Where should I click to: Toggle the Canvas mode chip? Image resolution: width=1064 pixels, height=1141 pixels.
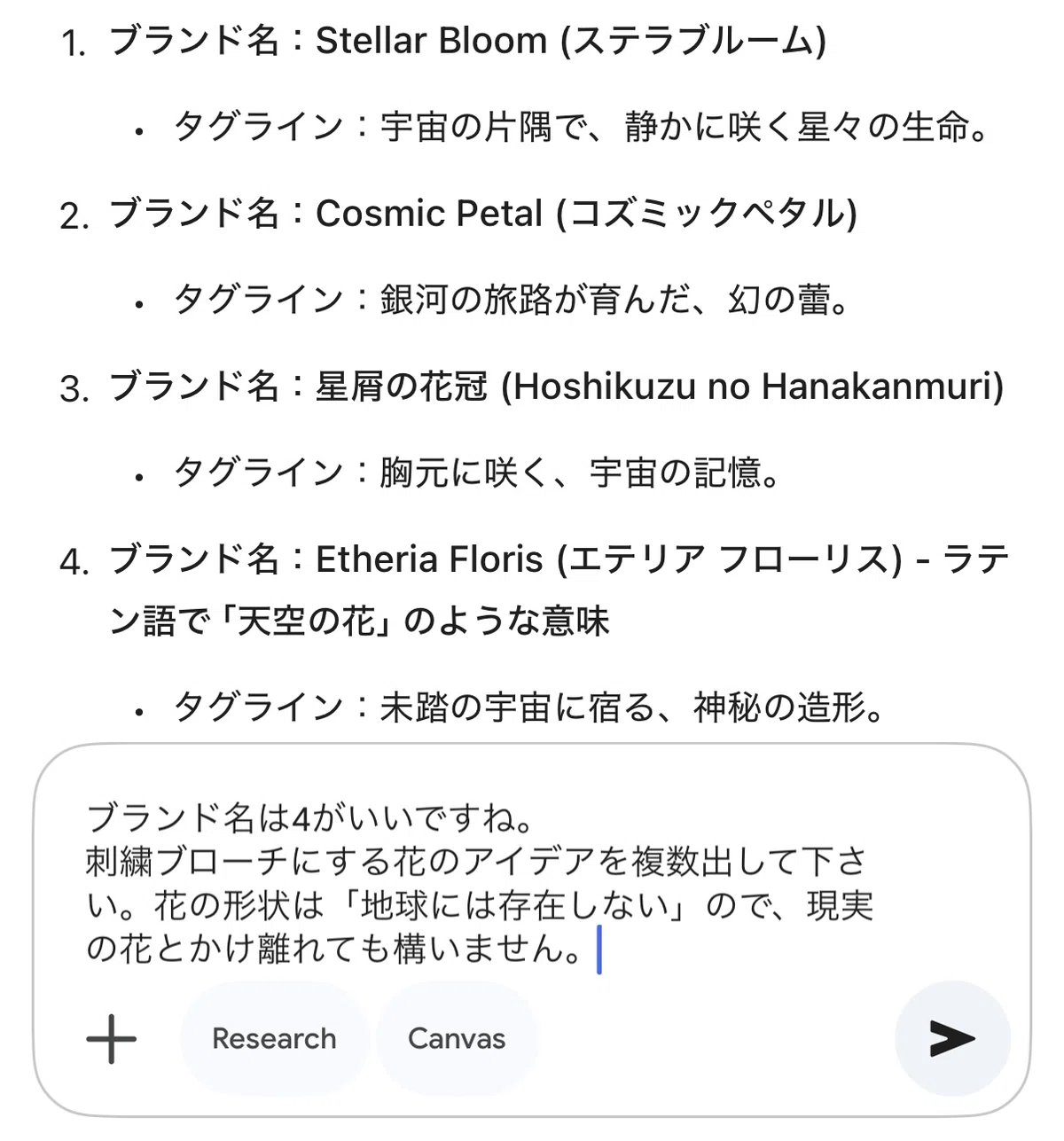[457, 1038]
